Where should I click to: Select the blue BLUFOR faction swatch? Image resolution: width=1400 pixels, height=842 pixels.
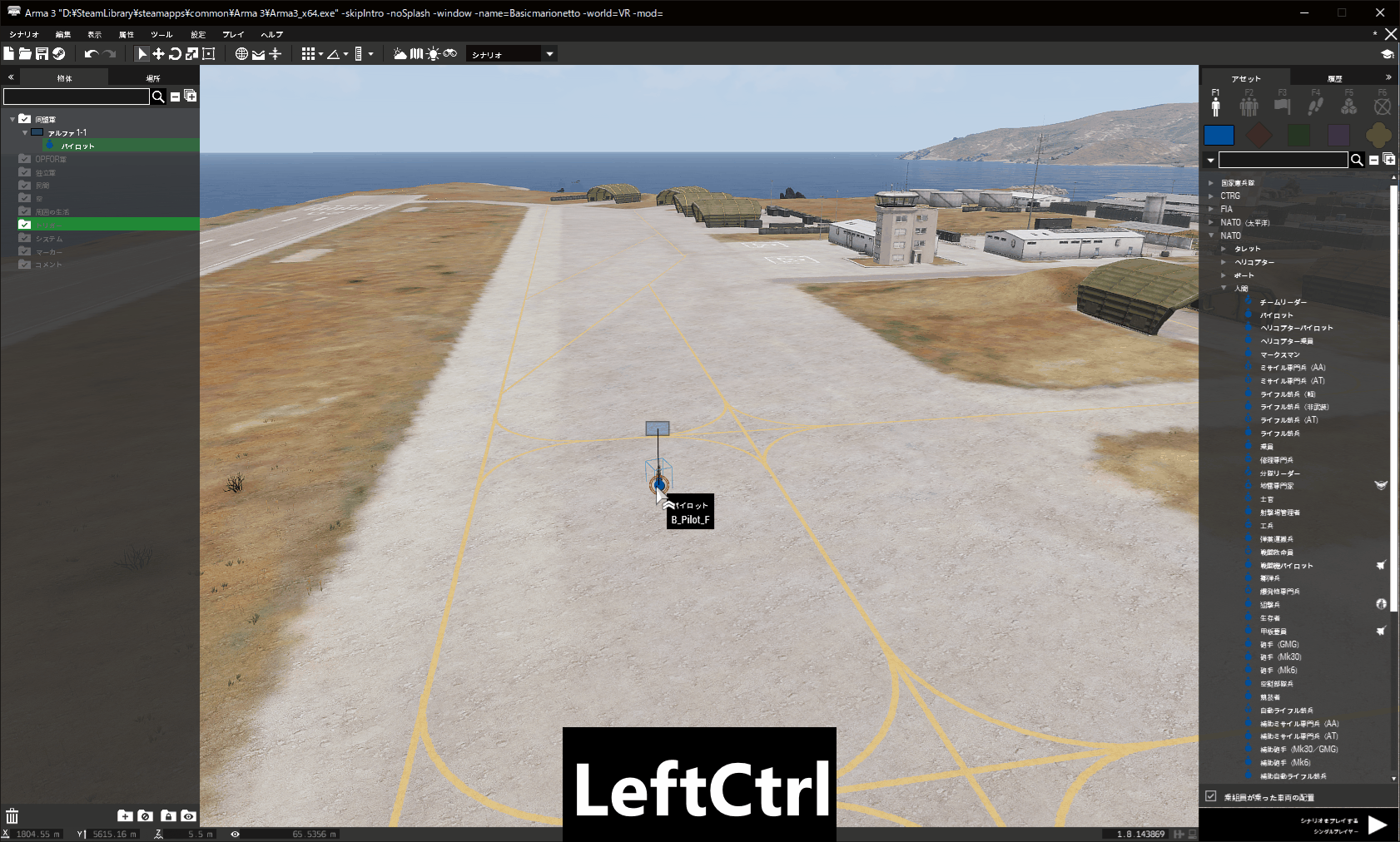coord(1219,135)
